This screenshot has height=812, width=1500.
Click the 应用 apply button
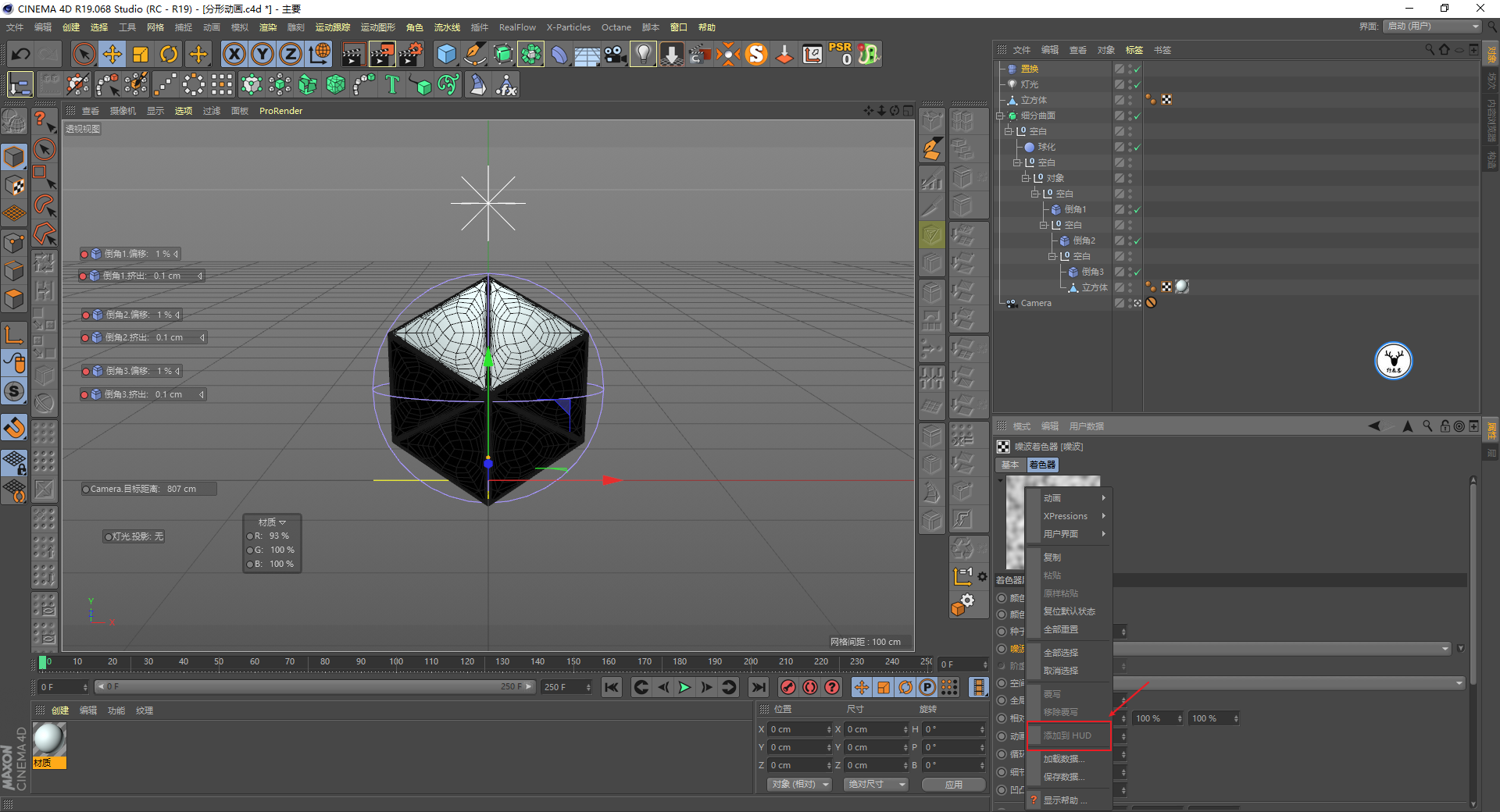point(953,784)
